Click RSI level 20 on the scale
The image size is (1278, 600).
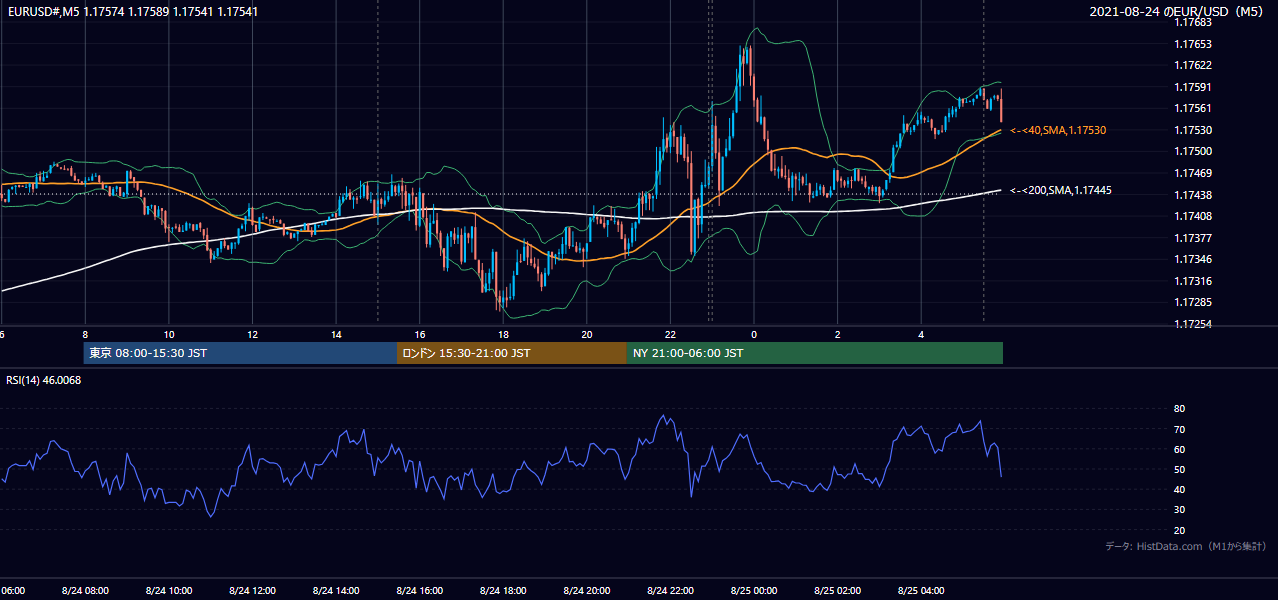tap(1180, 530)
